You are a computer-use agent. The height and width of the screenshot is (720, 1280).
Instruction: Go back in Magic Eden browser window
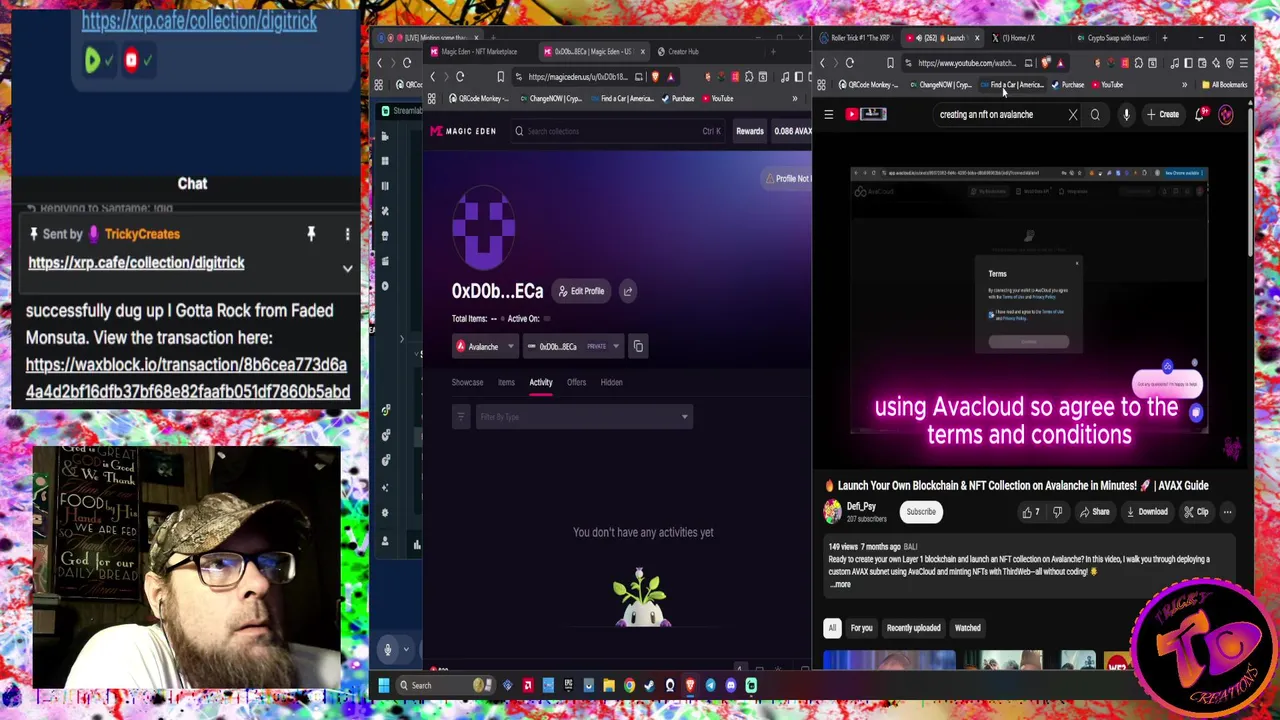(x=433, y=77)
